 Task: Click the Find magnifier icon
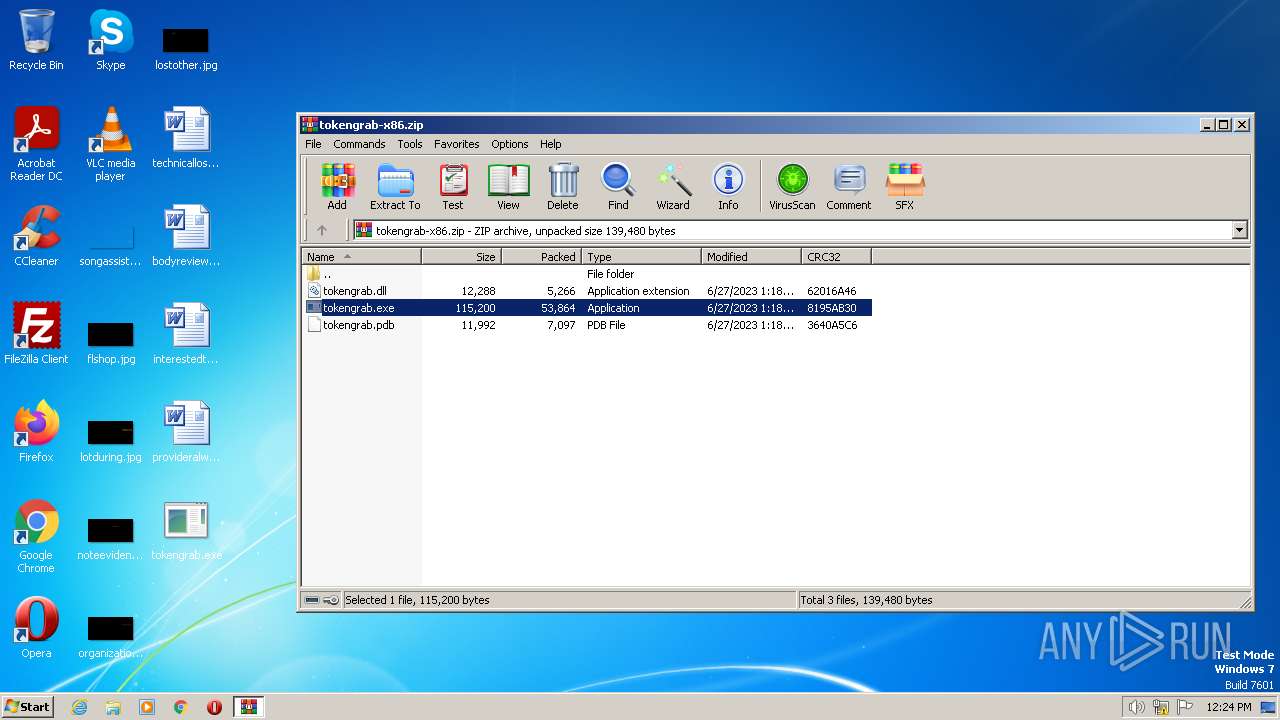618,187
